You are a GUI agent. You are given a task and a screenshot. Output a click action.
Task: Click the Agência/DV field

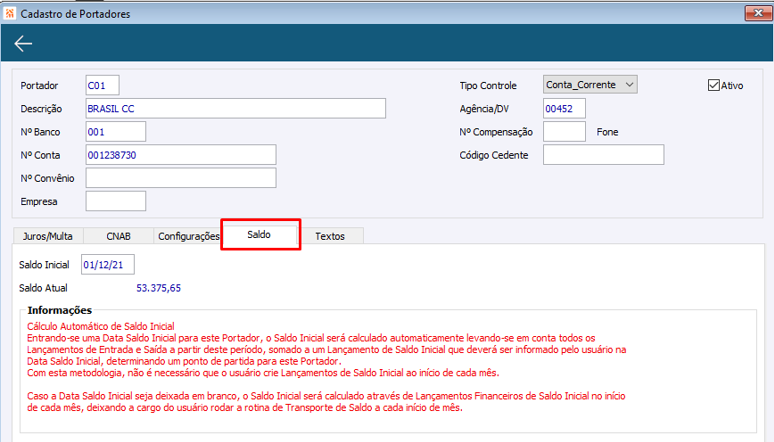click(564, 108)
